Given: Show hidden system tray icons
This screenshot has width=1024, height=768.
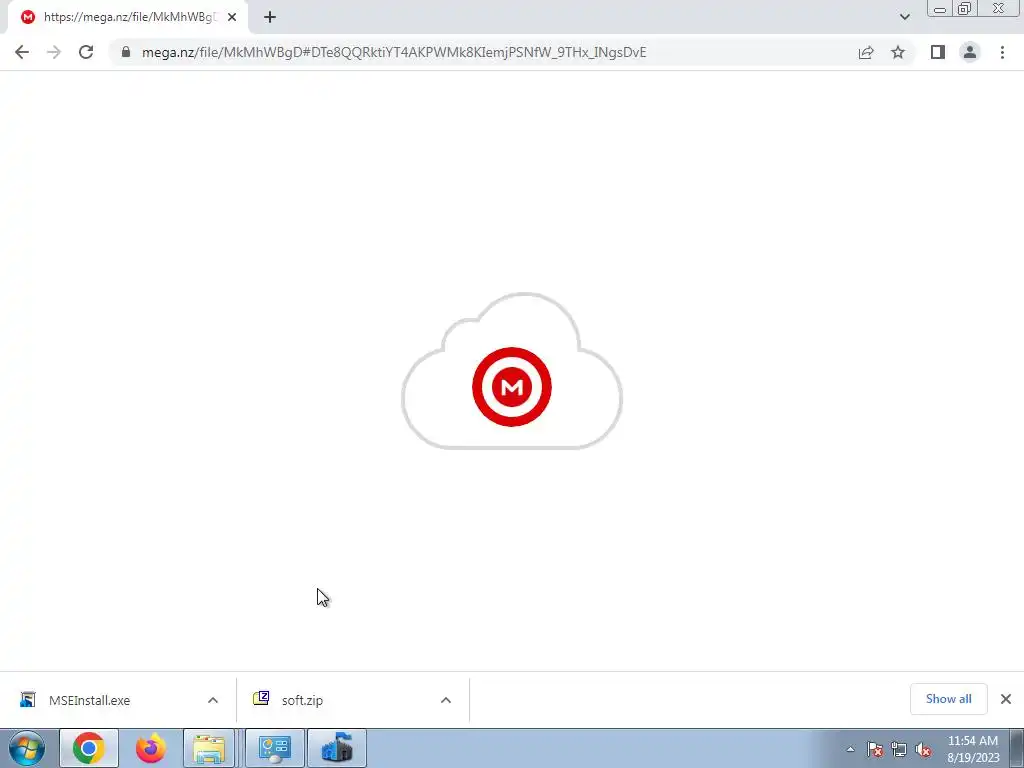Looking at the screenshot, I should [x=850, y=750].
